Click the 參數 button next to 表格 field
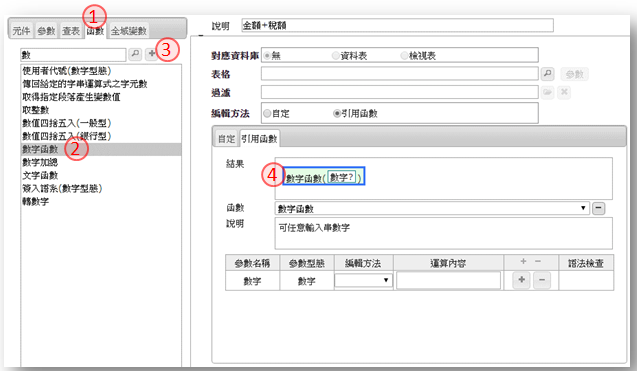The width and height of the screenshot is (637, 371). pos(574,74)
